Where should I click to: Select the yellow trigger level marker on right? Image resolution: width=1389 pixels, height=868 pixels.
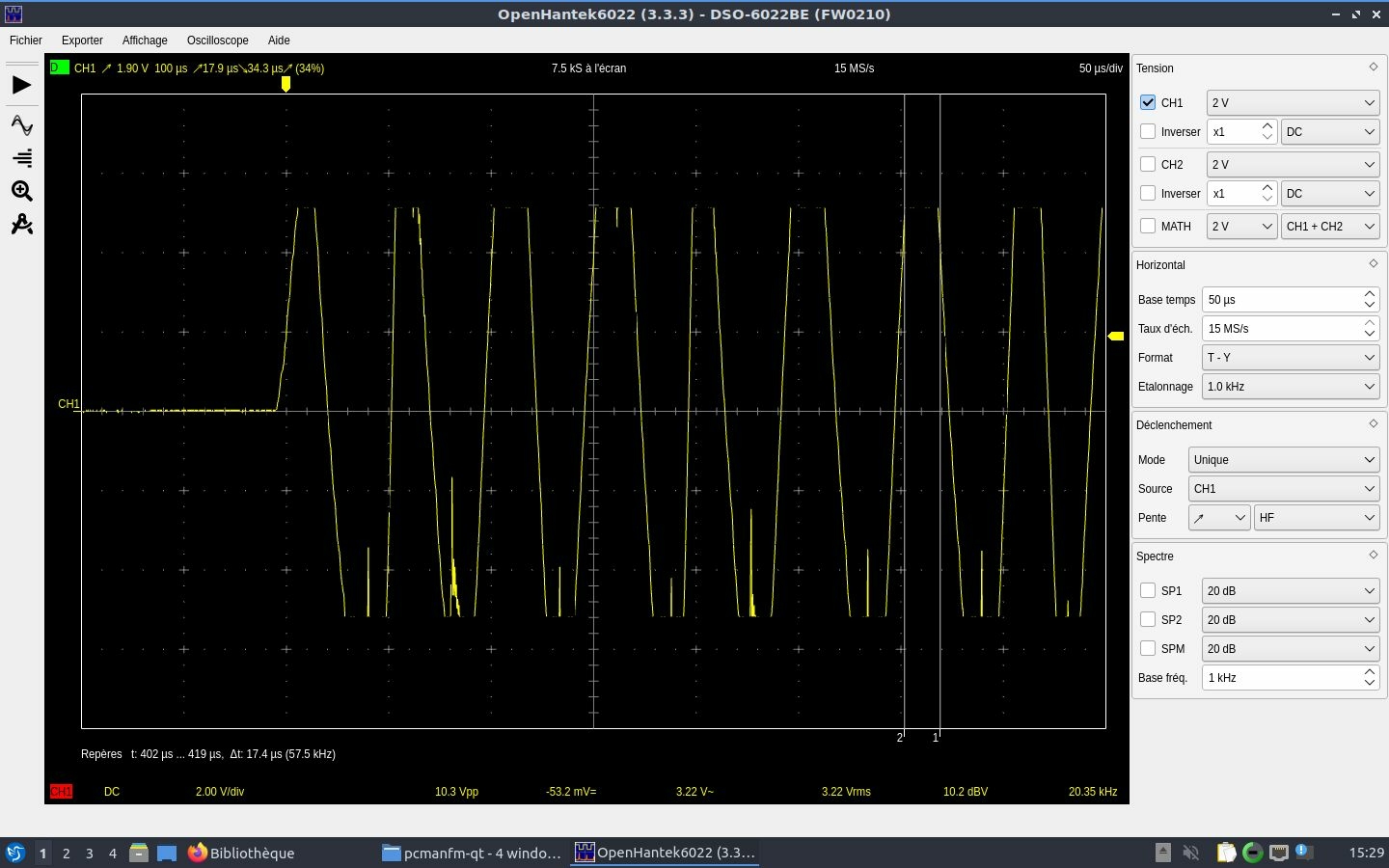click(1116, 336)
